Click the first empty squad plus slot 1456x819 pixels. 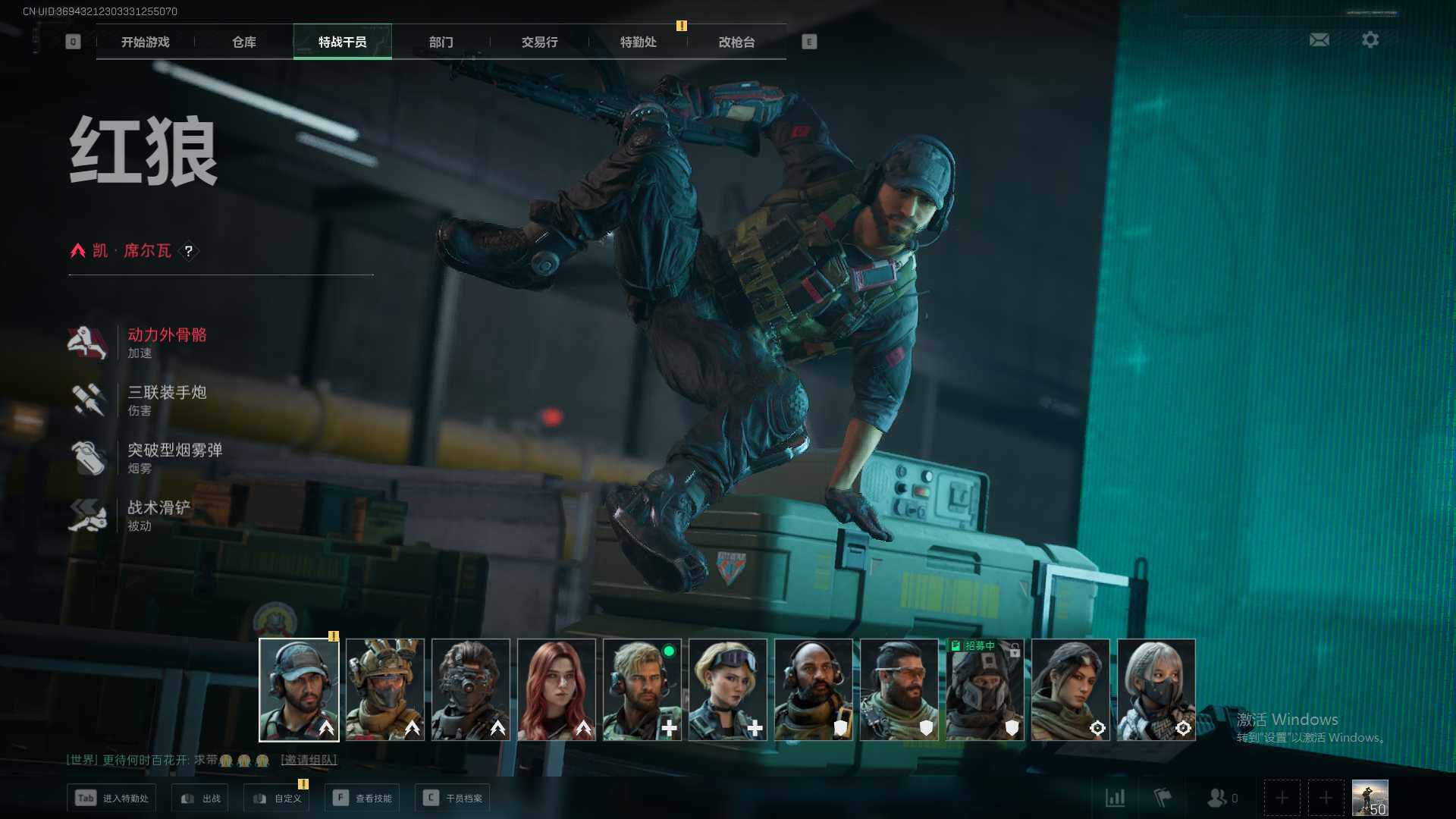(1282, 798)
